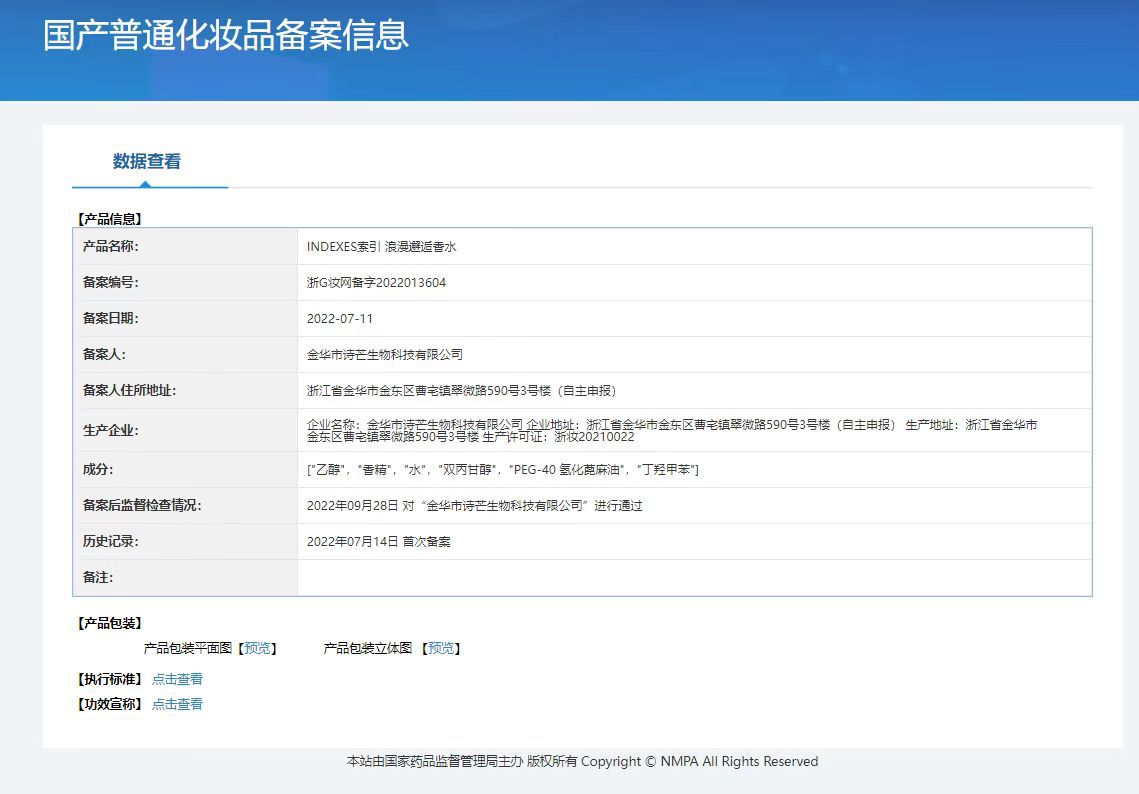This screenshot has width=1139, height=794.
Task: Click the 2022年07月14日 首次备案 history entry
Action: tap(378, 542)
